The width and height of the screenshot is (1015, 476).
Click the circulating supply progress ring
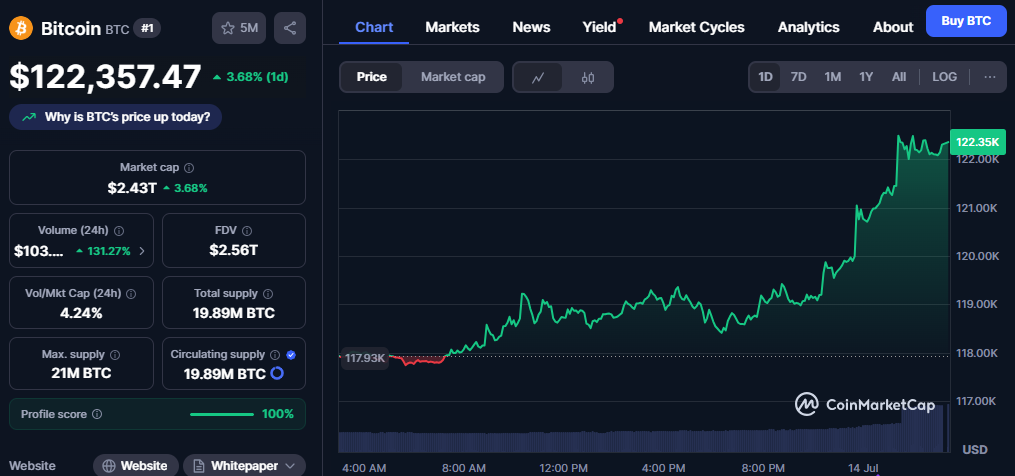pos(277,374)
